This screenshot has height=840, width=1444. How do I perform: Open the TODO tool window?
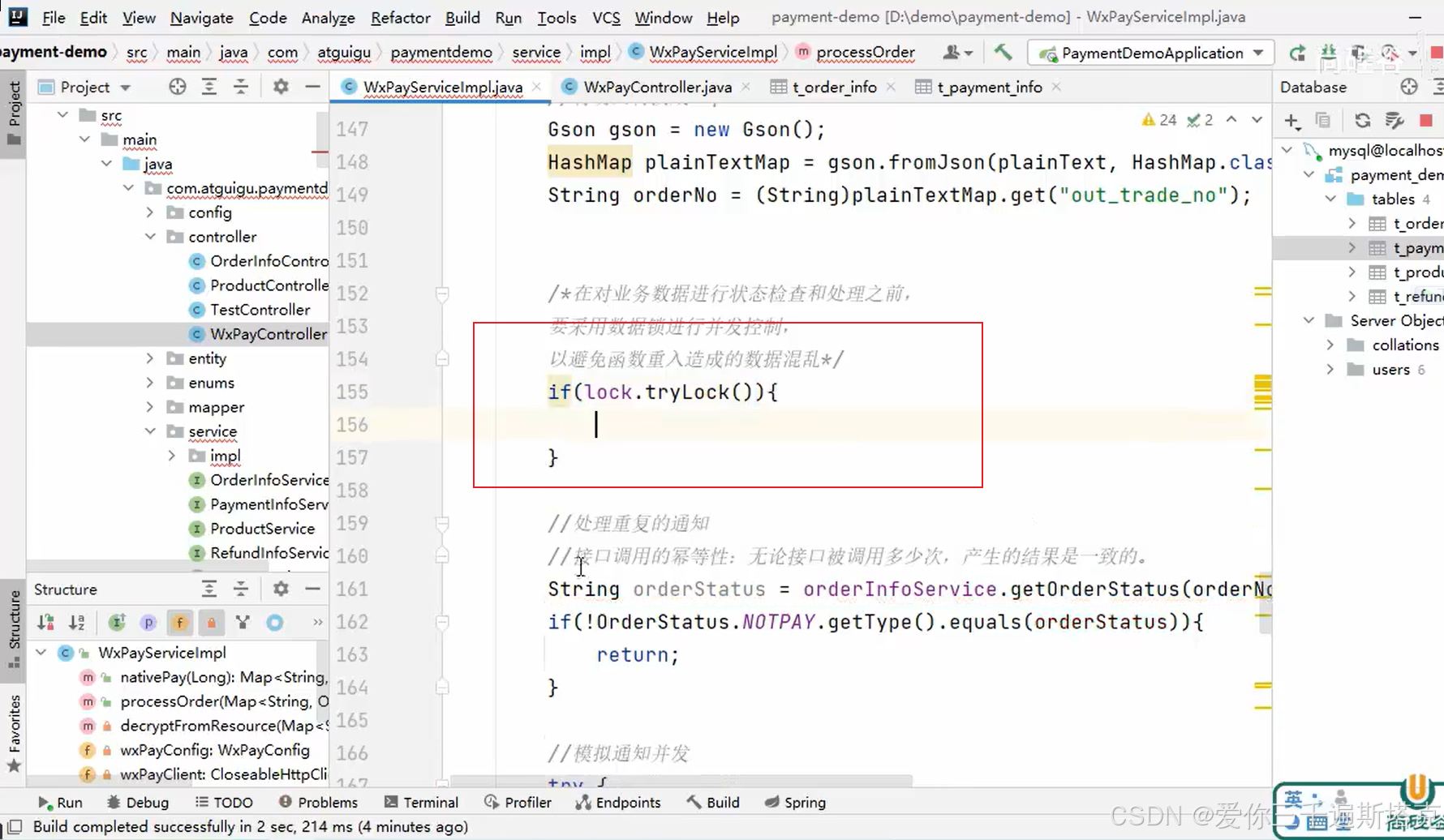[x=224, y=802]
